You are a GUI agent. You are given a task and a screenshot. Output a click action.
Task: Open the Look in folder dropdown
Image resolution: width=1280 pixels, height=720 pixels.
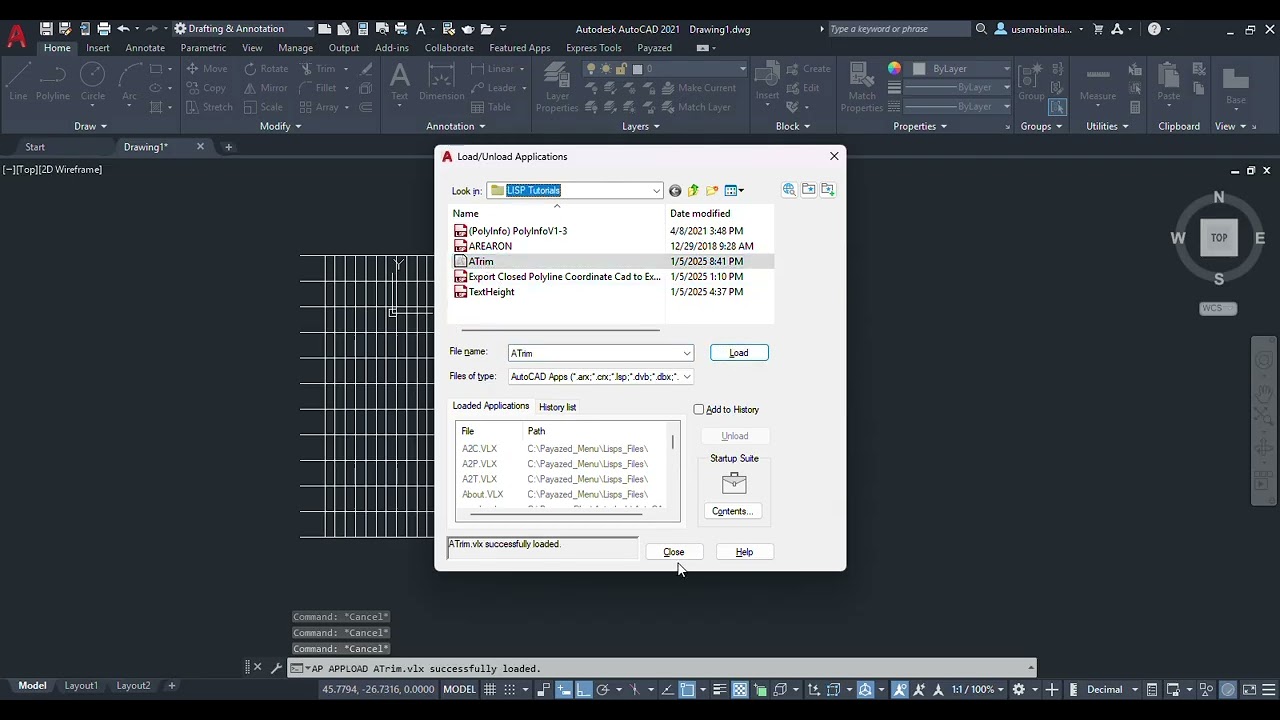pyautogui.click(x=656, y=190)
